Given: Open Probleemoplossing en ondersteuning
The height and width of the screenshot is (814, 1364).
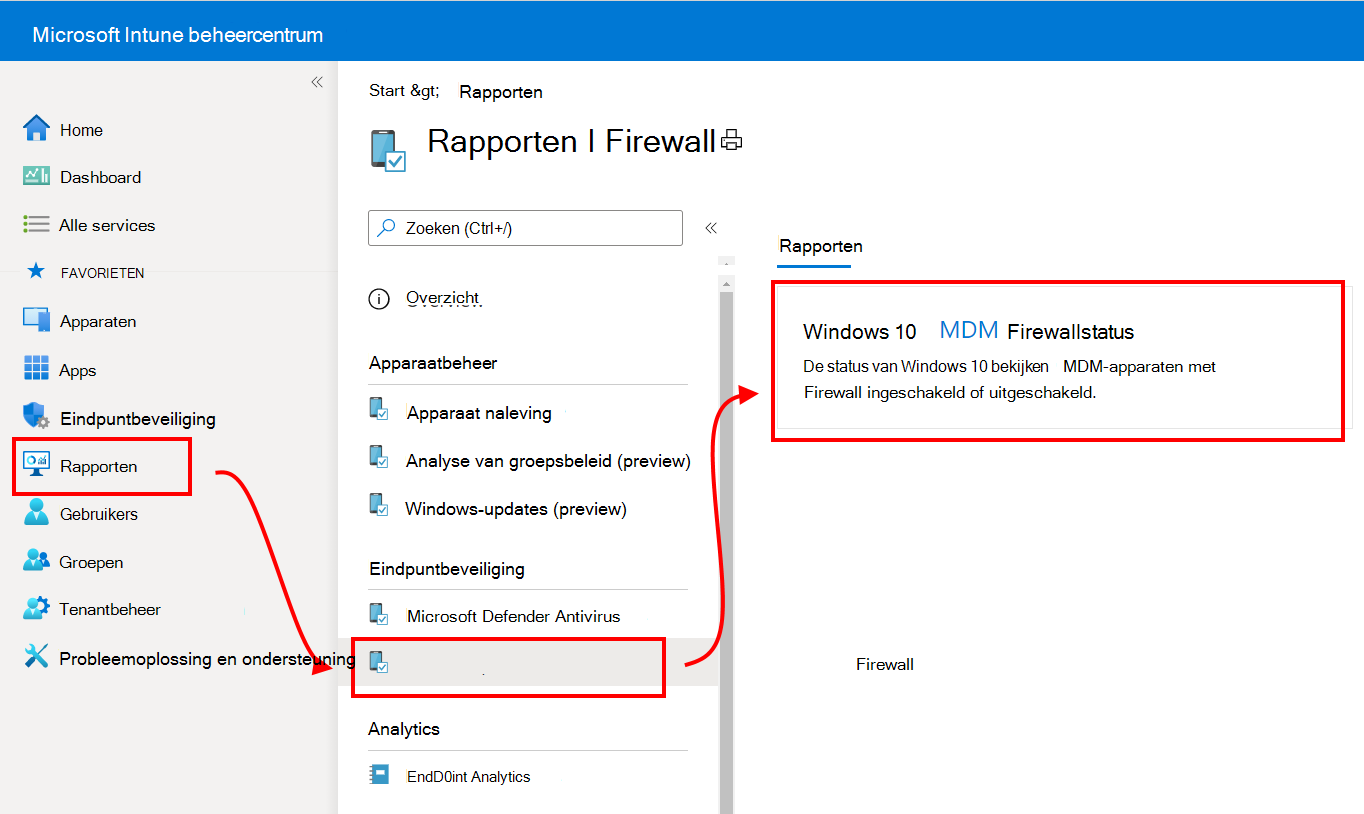Looking at the screenshot, I should (x=207, y=659).
